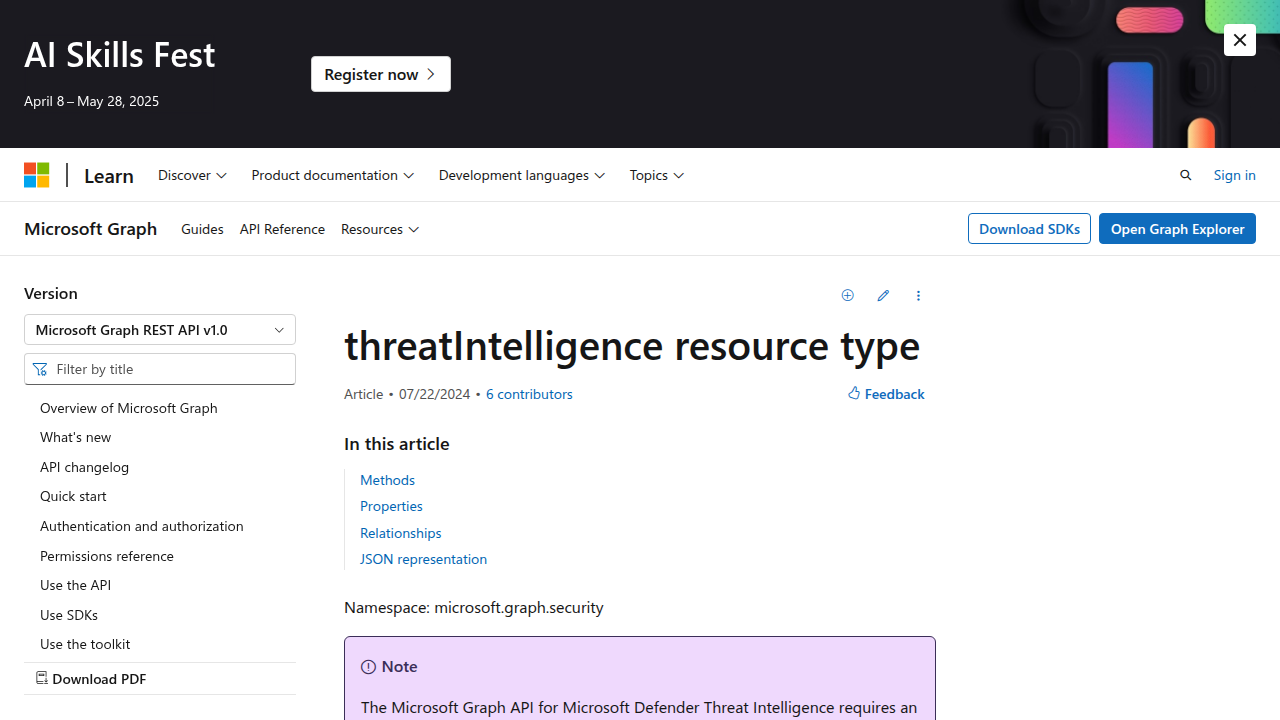Open the API changelog item
1280x720 pixels.
pyautogui.click(x=84, y=467)
